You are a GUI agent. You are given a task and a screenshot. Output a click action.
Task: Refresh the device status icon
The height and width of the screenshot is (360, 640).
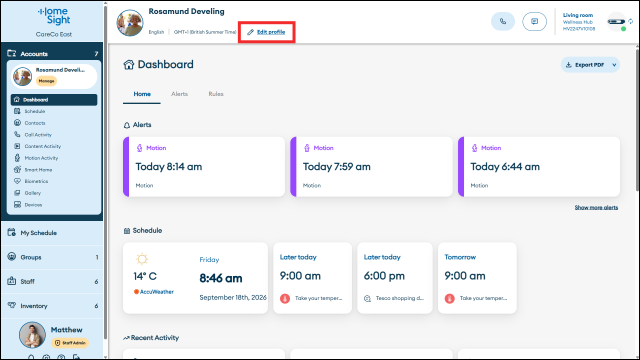click(631, 21)
